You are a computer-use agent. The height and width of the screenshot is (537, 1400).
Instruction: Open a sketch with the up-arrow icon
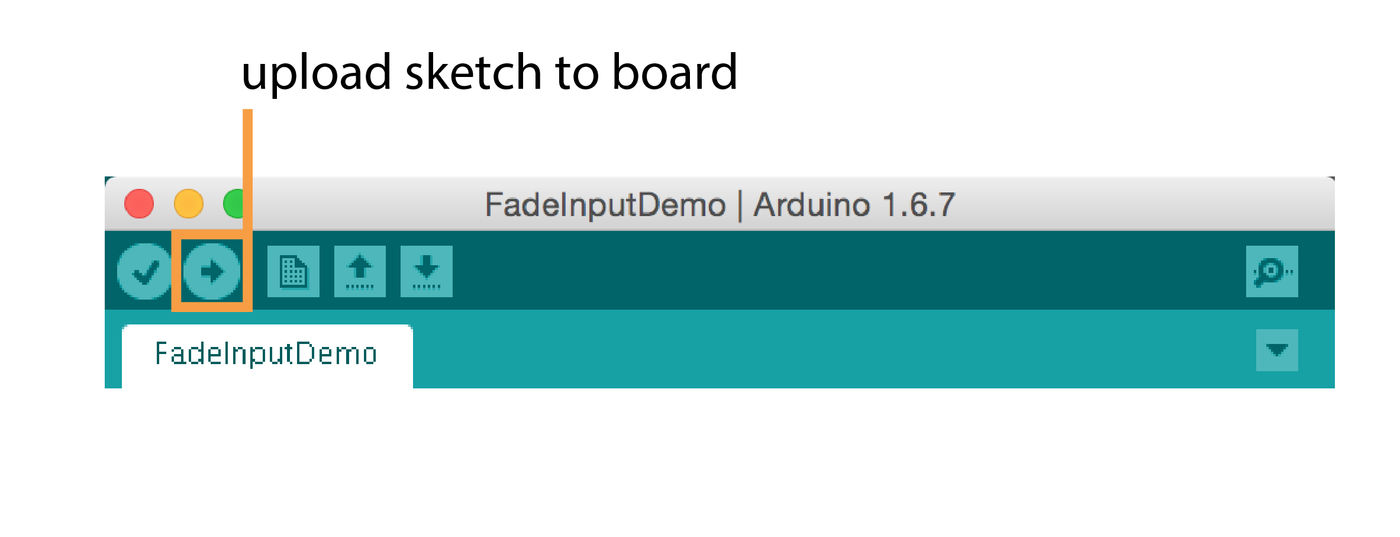(x=360, y=272)
